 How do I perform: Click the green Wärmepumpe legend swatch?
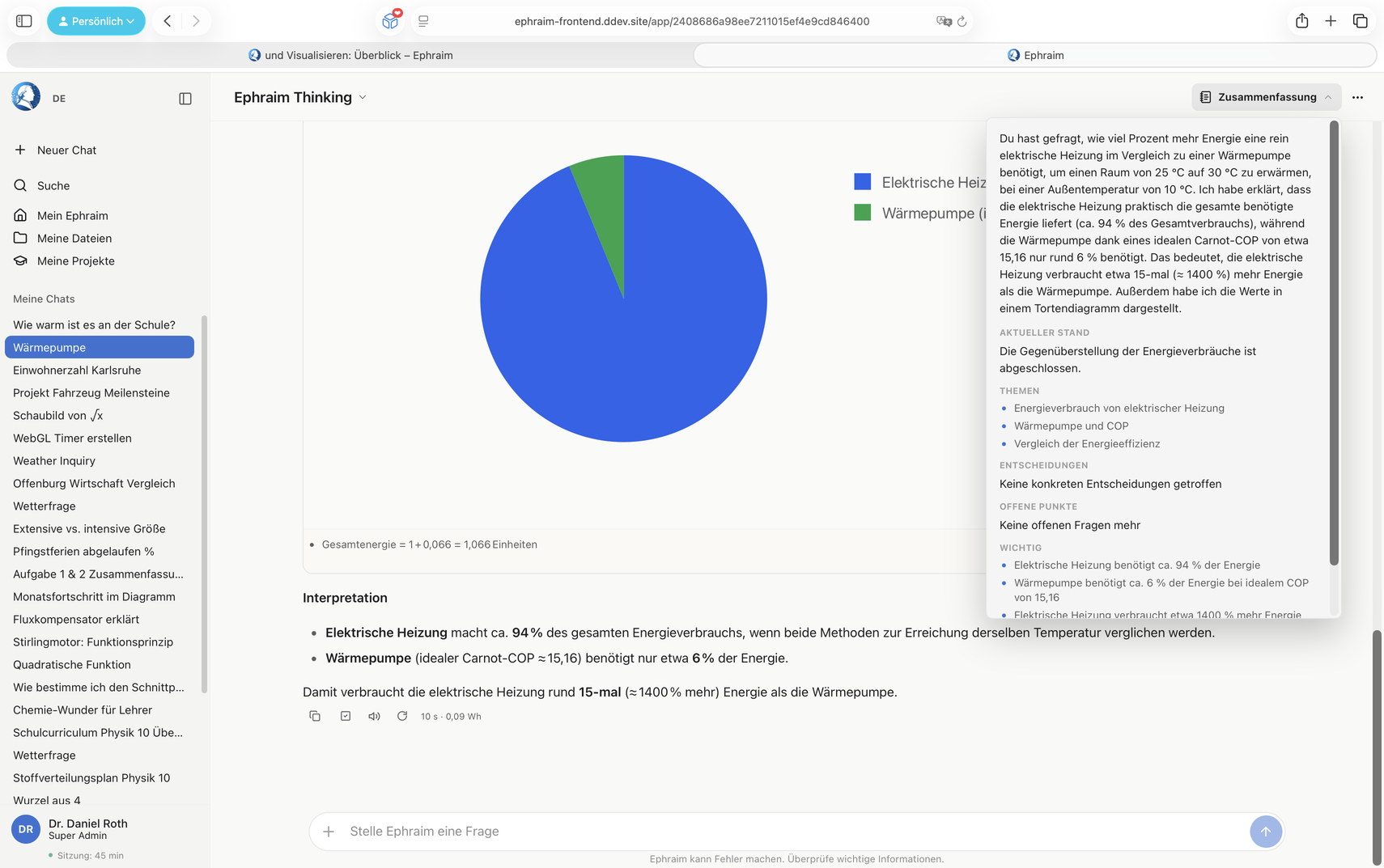pos(863,213)
